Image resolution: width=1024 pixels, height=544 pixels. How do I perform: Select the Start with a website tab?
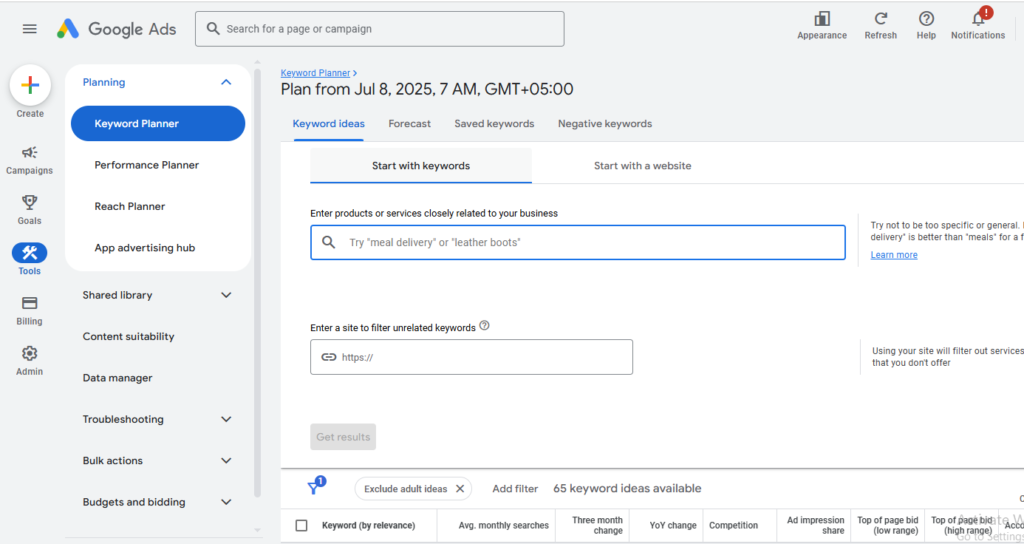[642, 166]
